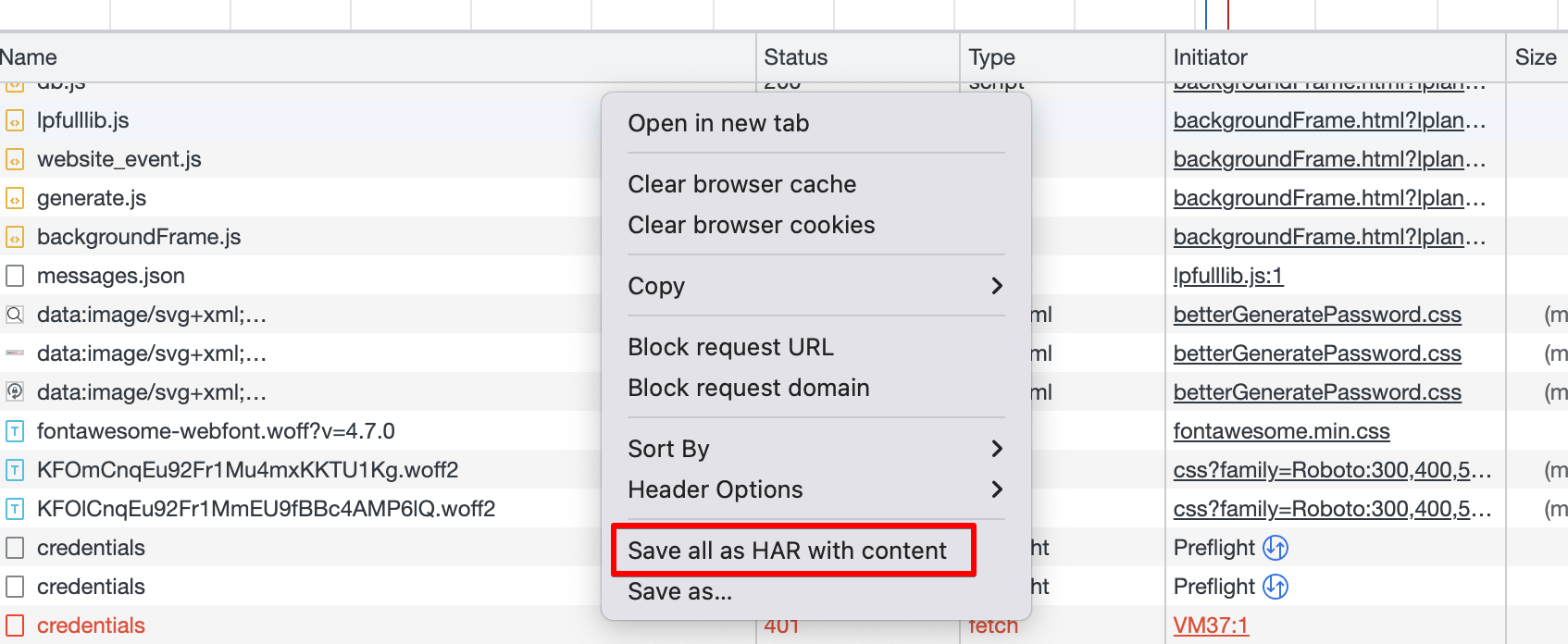Open the fontawesome.min.css initiator link

(1281, 431)
